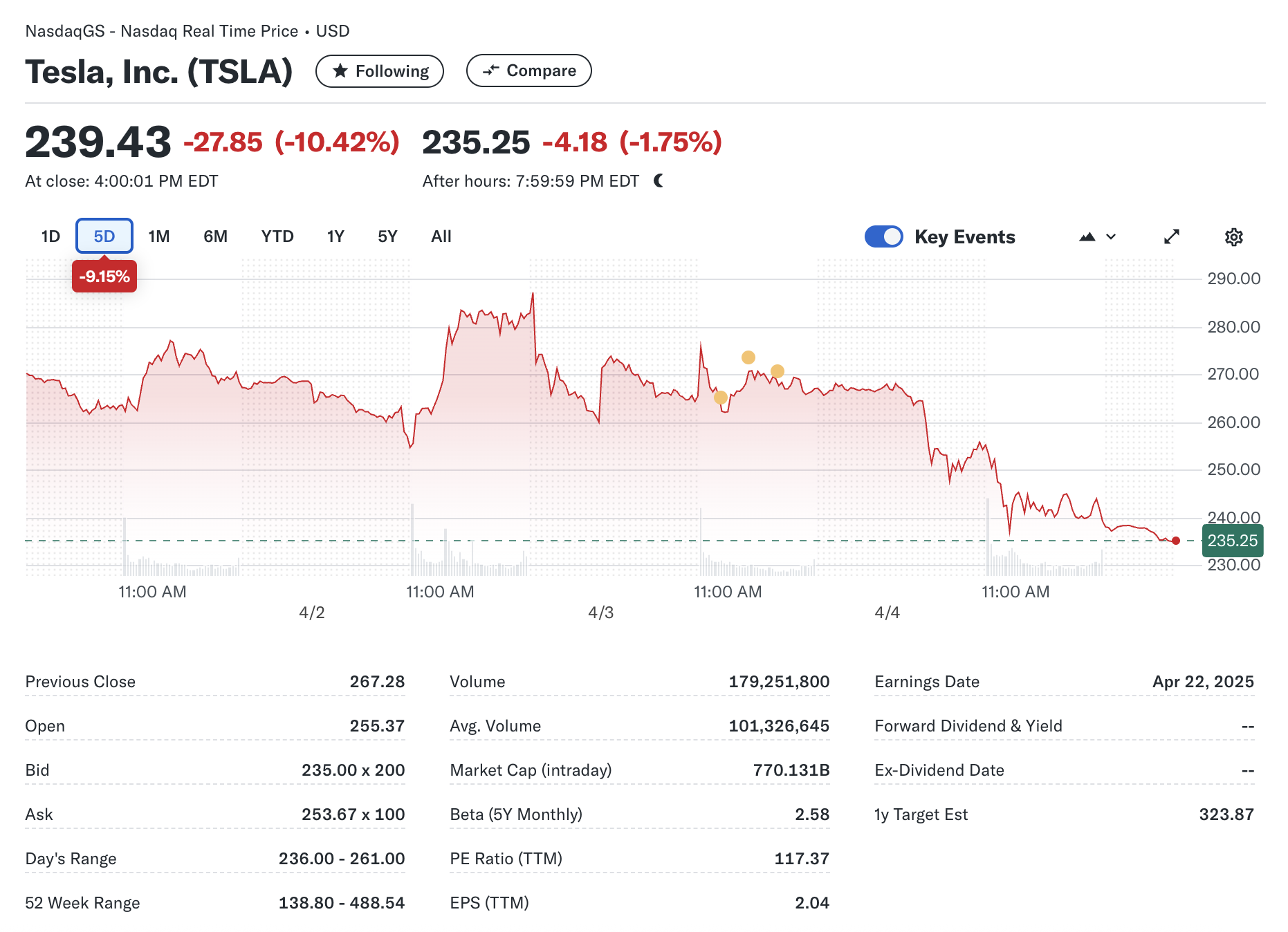Click the topmost key event dot
Image resolution: width=1288 pixels, height=932 pixels.
[x=748, y=357]
